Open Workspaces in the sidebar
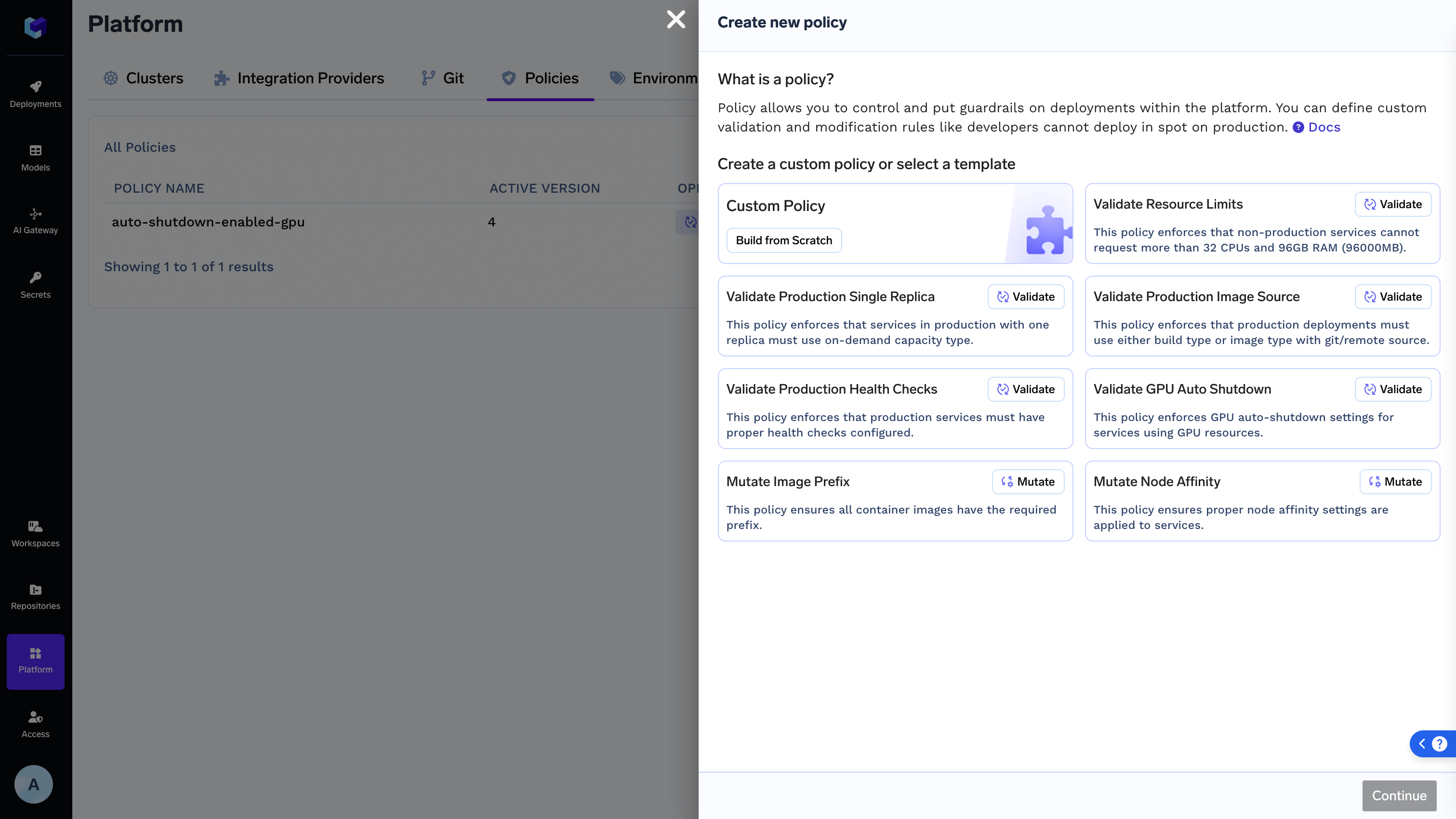 tap(35, 534)
